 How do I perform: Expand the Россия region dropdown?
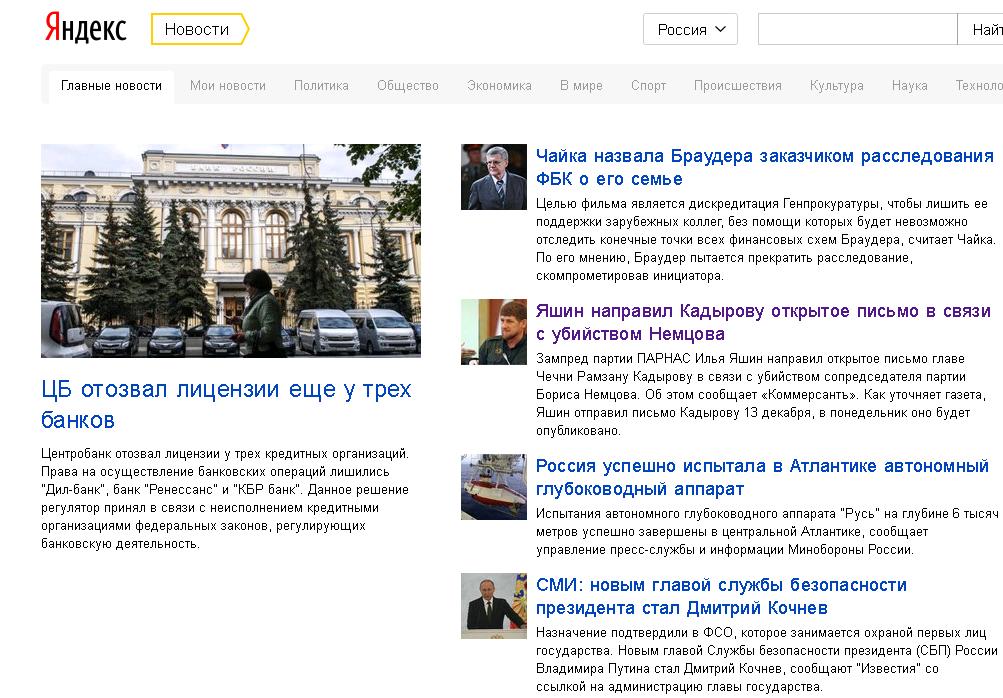point(690,30)
